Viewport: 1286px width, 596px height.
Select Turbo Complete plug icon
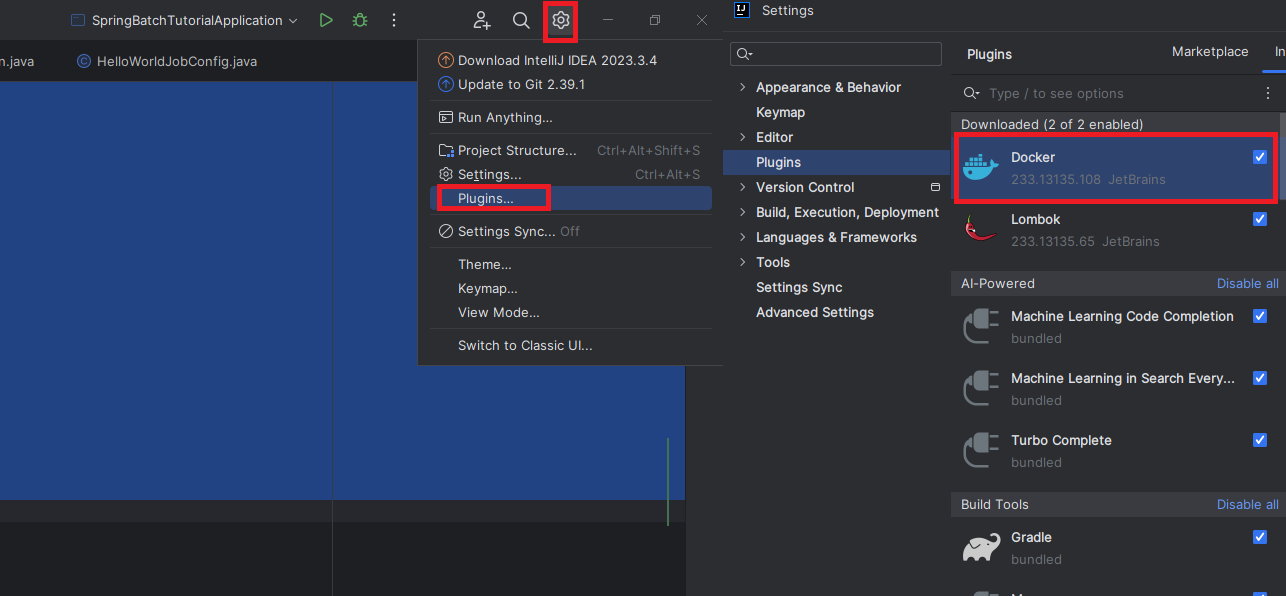tap(980, 451)
